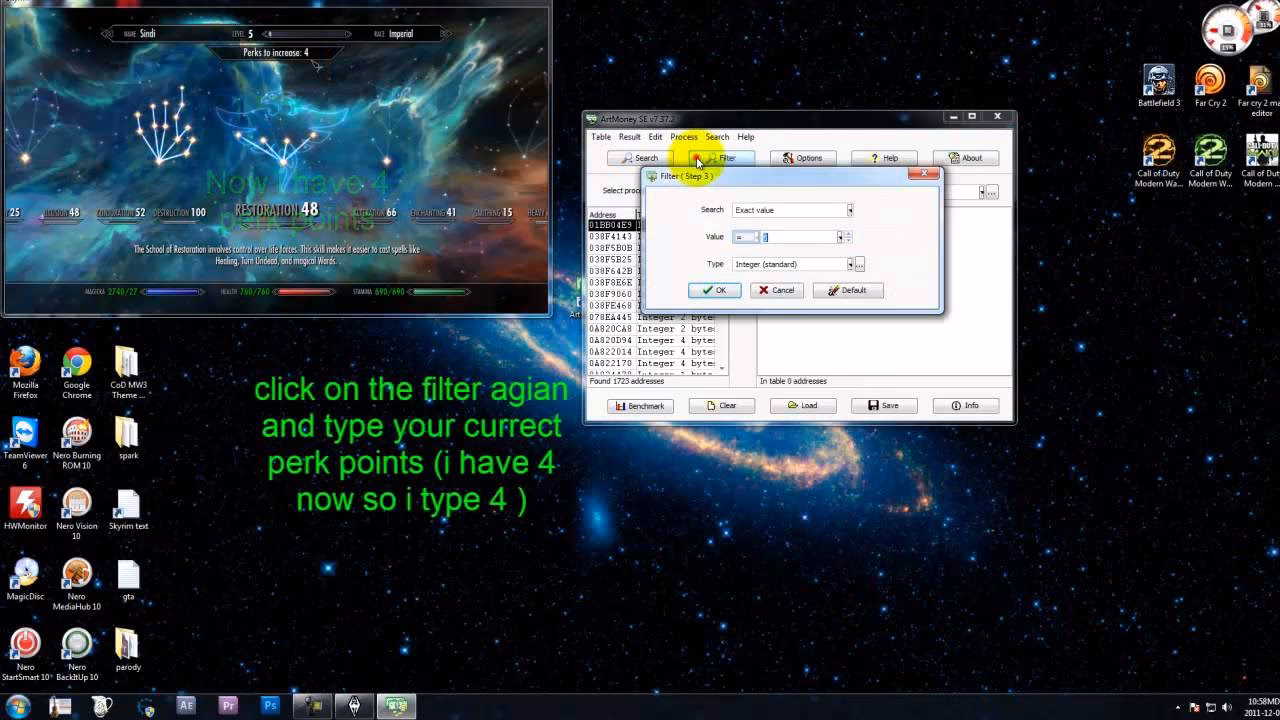The height and width of the screenshot is (720, 1280).
Task: Select the address row 01BB04E9
Action: click(x=614, y=225)
